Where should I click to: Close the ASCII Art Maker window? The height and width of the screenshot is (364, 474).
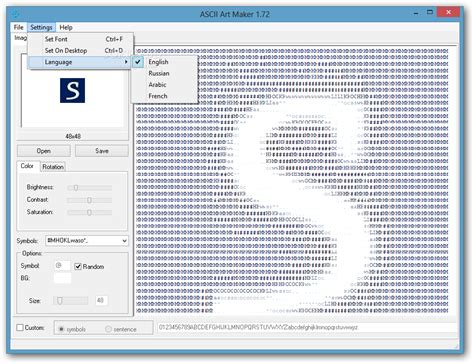pos(449,12)
